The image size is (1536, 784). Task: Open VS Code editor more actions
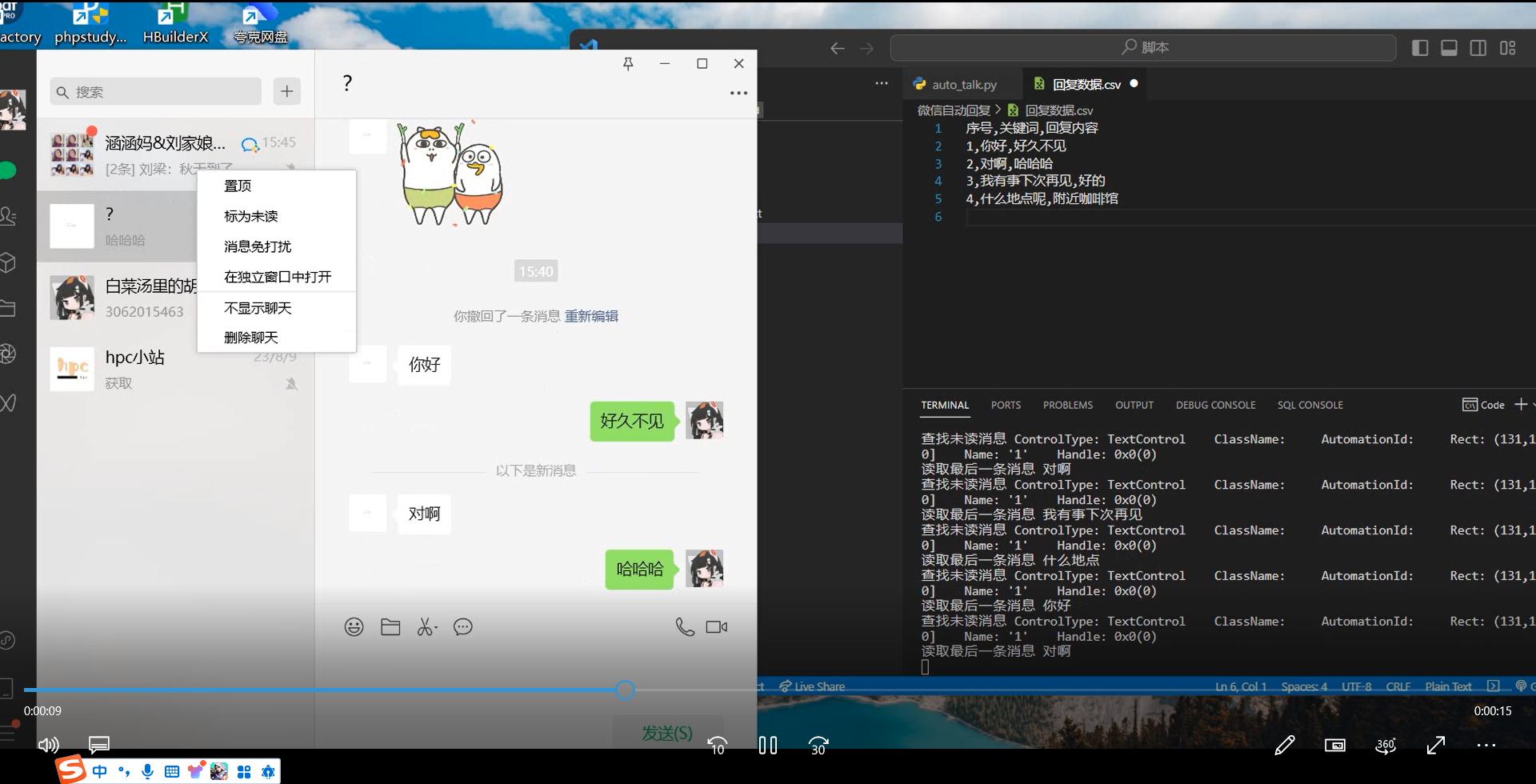(x=882, y=83)
